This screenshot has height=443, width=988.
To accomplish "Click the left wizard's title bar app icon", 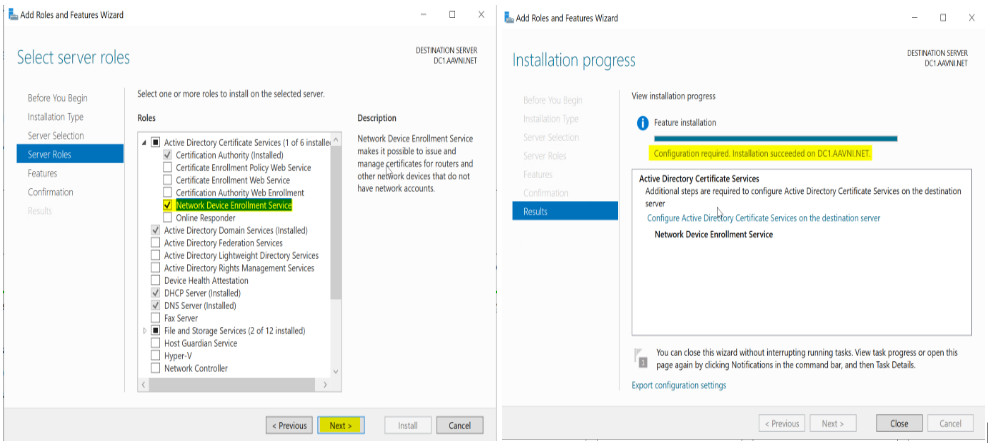I will [x=13, y=15].
